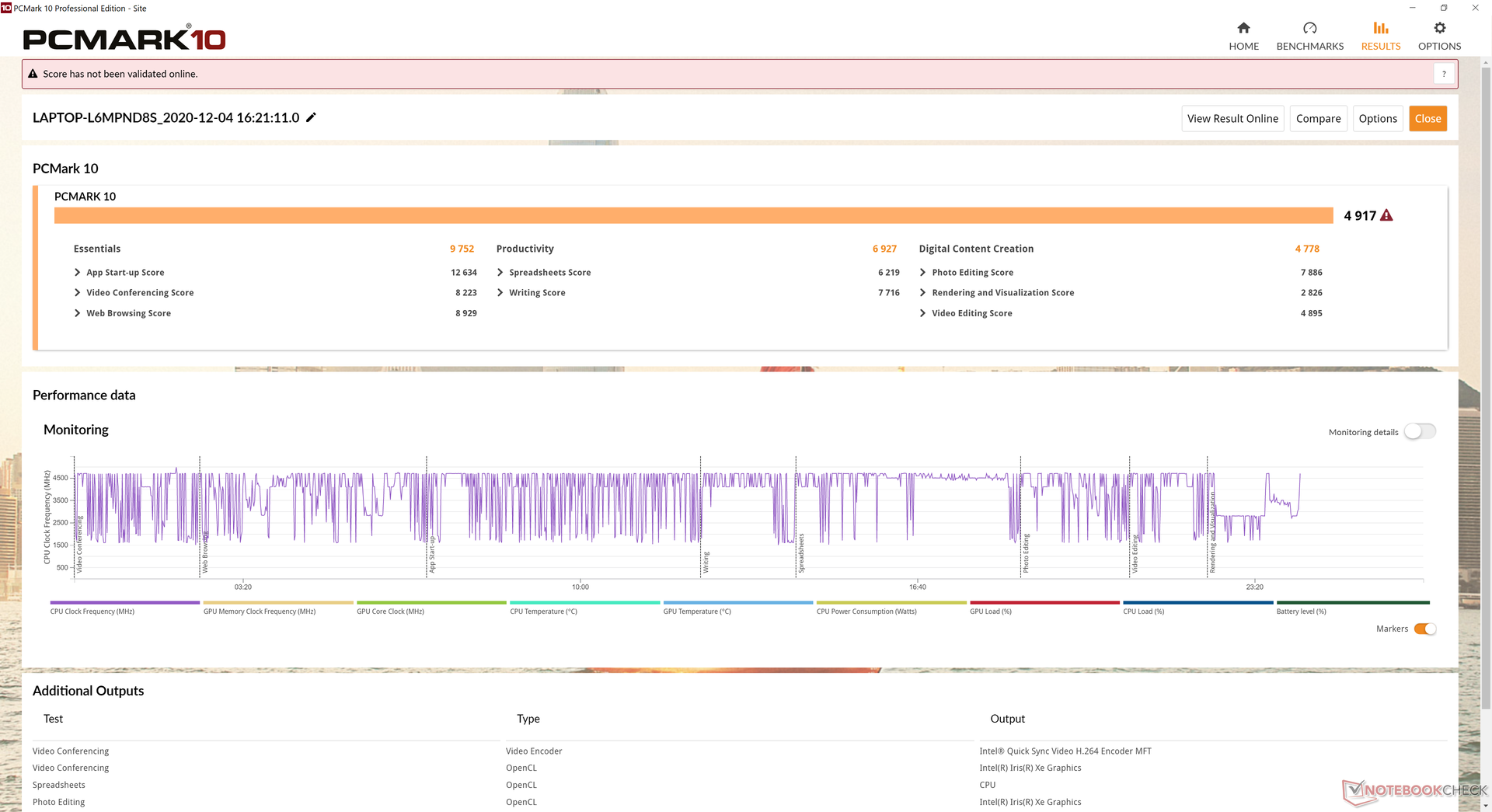Switch to the HOME tab
The width and height of the screenshot is (1492, 812).
click(x=1243, y=36)
